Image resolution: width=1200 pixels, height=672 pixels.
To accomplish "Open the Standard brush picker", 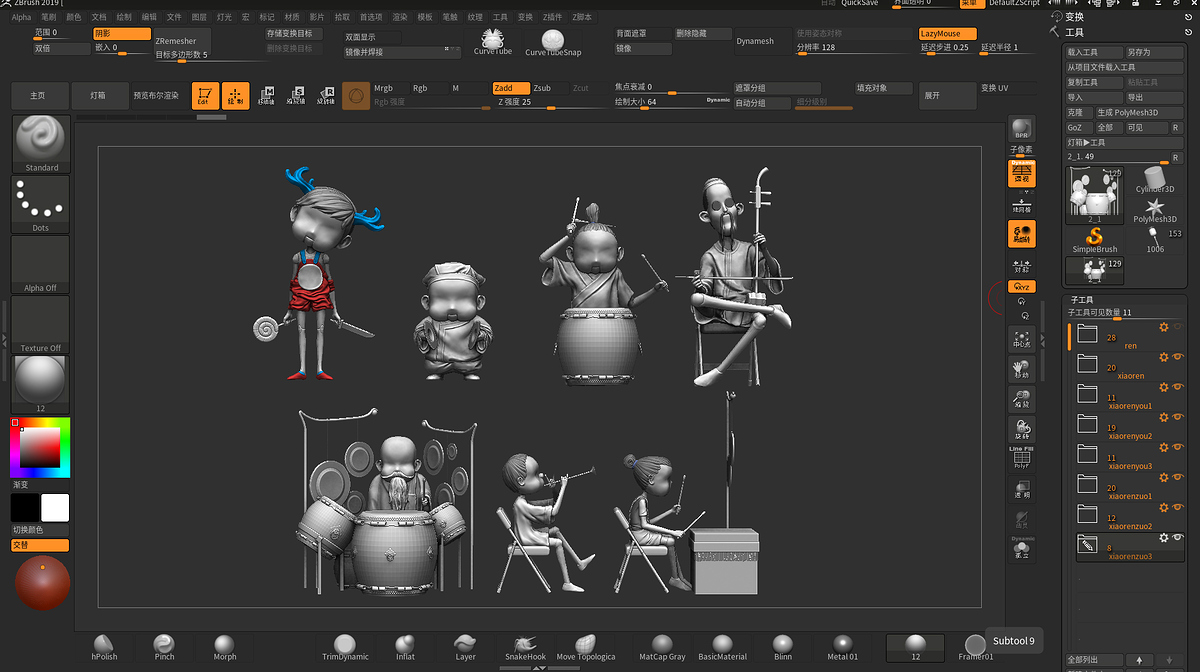I will [41, 144].
